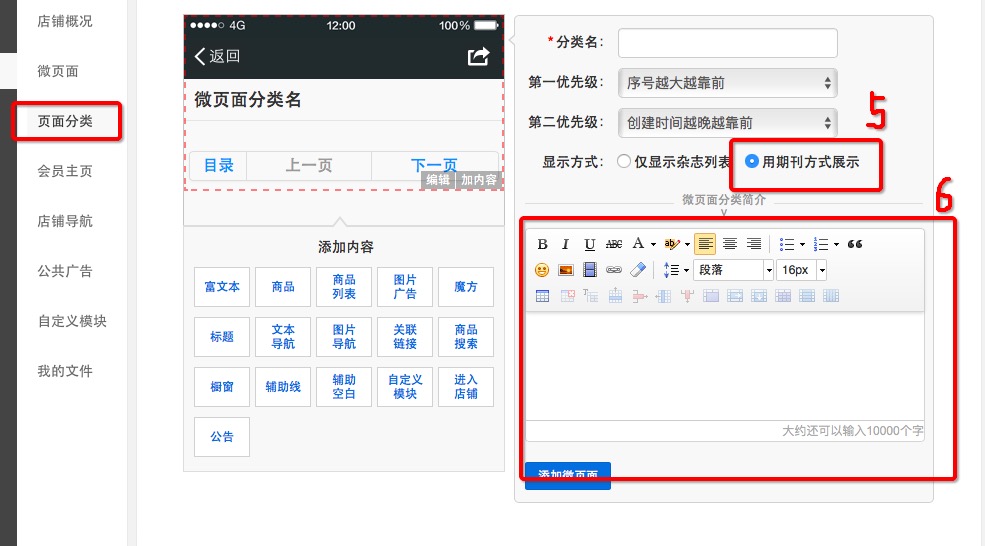Click inside the rich text editing area
The image size is (985, 546).
(725, 366)
